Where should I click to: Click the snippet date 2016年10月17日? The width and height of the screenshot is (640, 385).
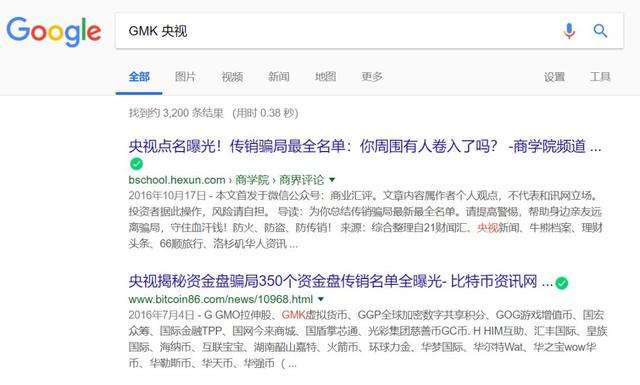[x=167, y=196]
